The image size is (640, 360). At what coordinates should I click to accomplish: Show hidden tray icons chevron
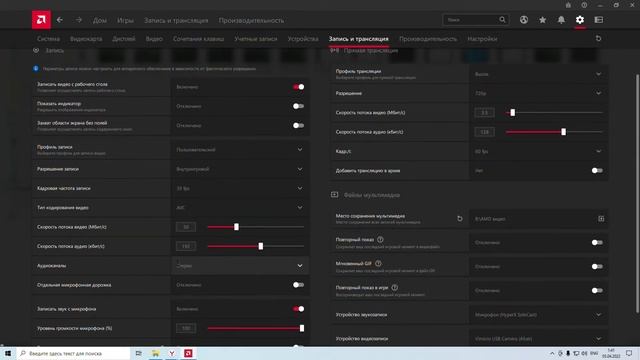tap(552, 353)
